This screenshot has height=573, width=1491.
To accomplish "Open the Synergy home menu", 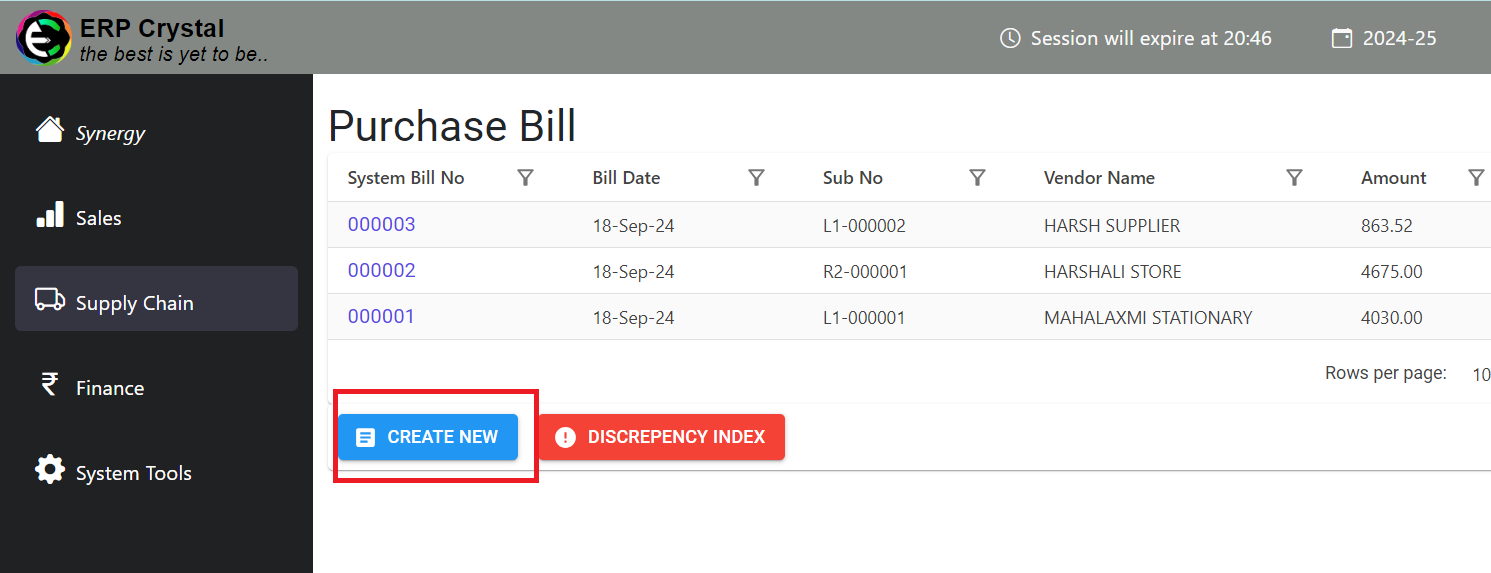I will (x=110, y=133).
